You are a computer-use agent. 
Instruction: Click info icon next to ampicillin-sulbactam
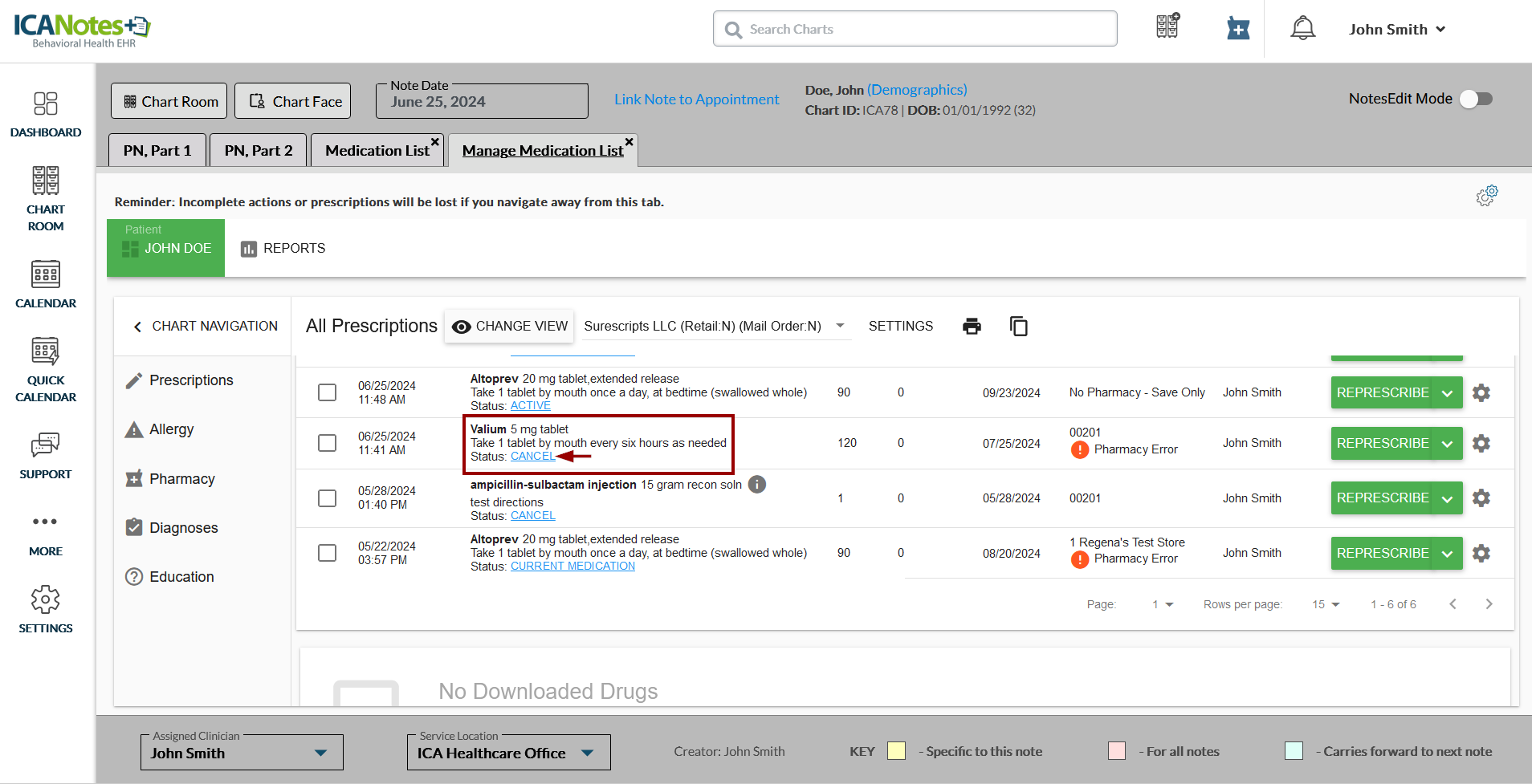coord(756,485)
